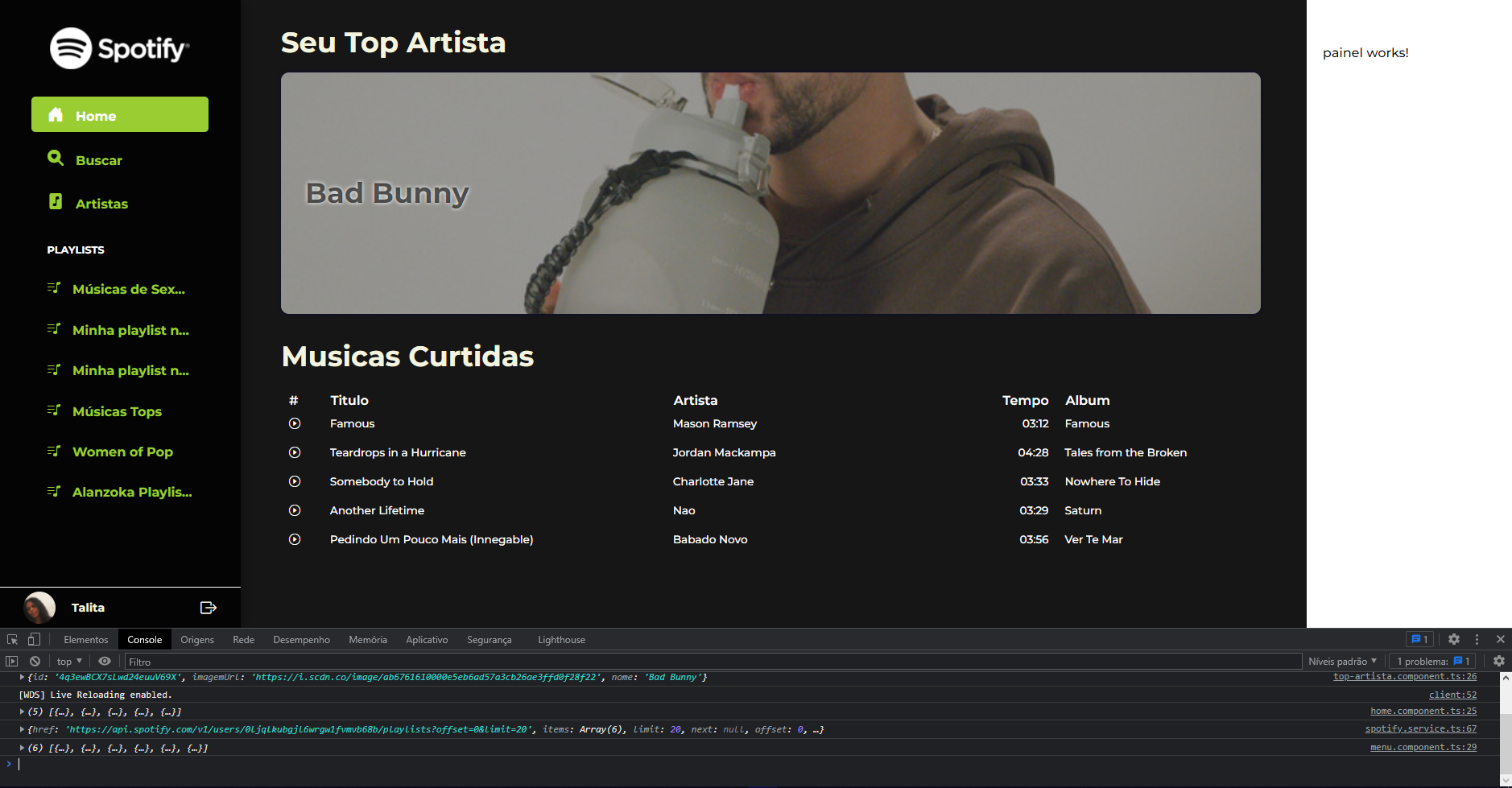Open the Rede tab
Viewport: 1512px width, 788px height.
pyautogui.click(x=243, y=640)
